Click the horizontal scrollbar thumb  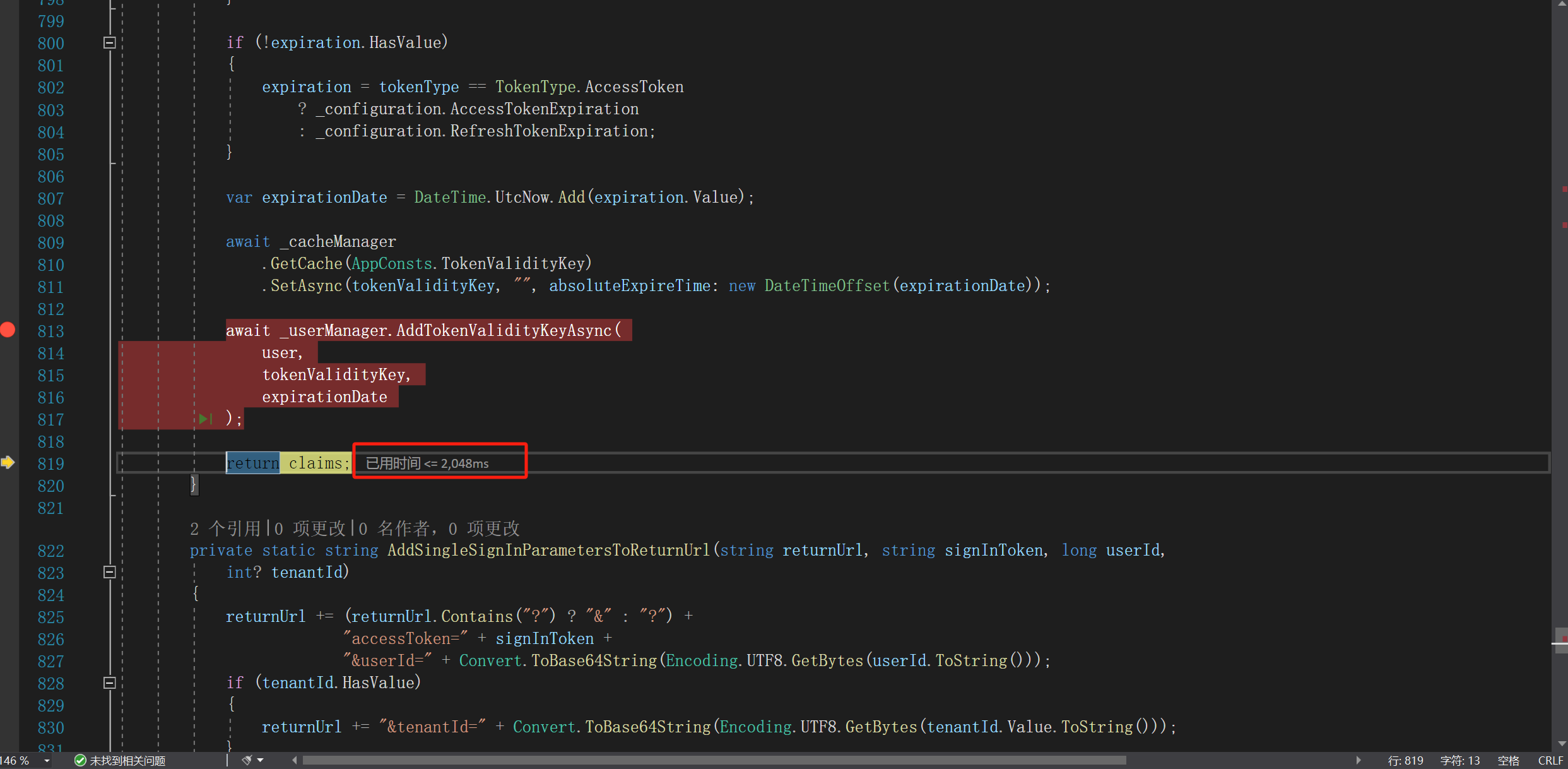pos(713,760)
